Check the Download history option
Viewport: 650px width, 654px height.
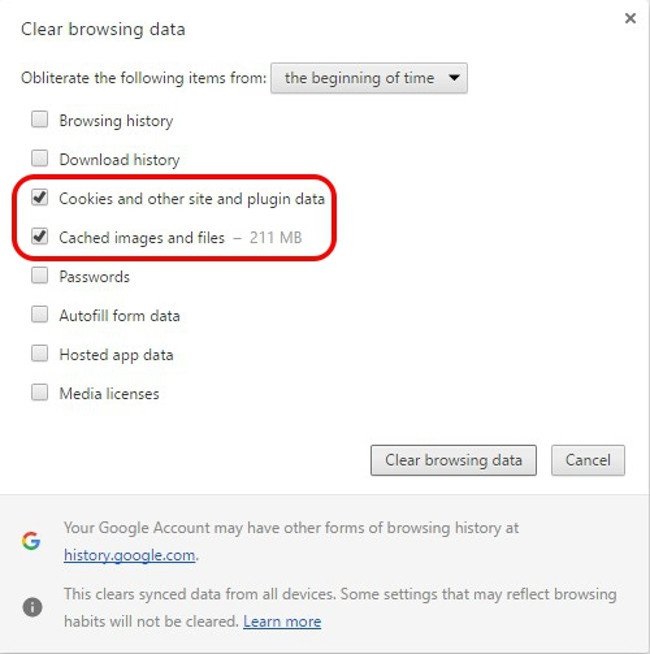click(x=40, y=159)
